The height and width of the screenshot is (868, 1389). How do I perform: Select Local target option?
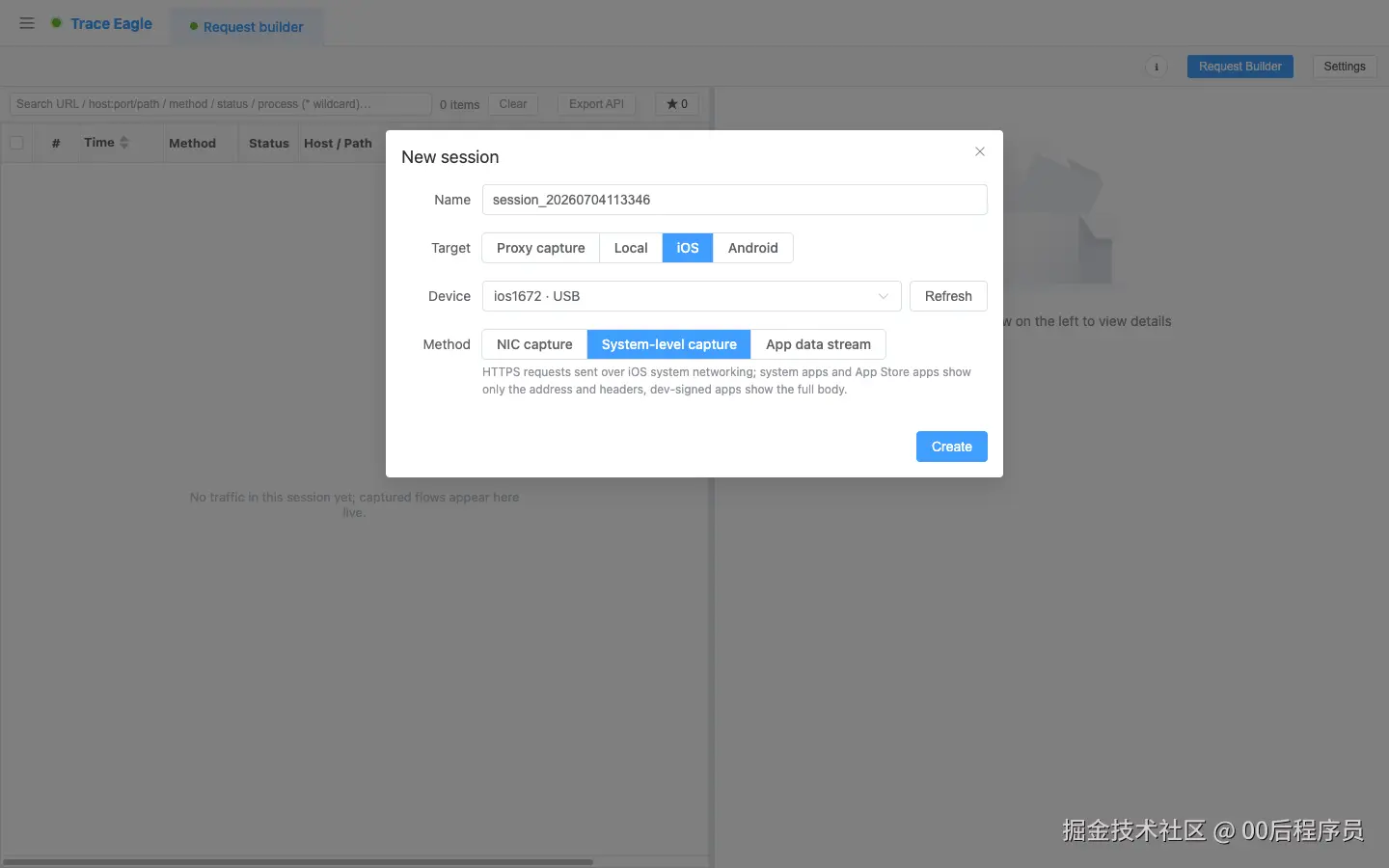point(631,248)
